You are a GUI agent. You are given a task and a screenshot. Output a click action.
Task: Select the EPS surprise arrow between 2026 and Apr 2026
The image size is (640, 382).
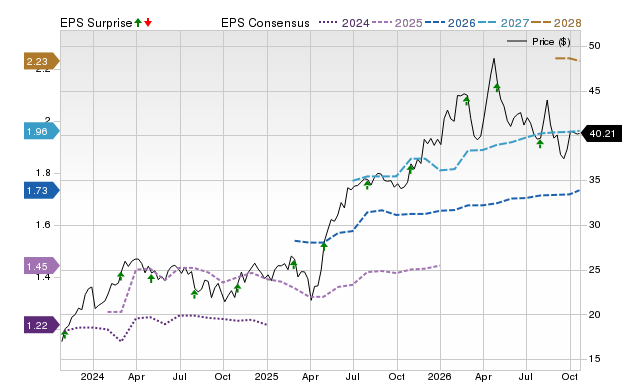point(467,100)
